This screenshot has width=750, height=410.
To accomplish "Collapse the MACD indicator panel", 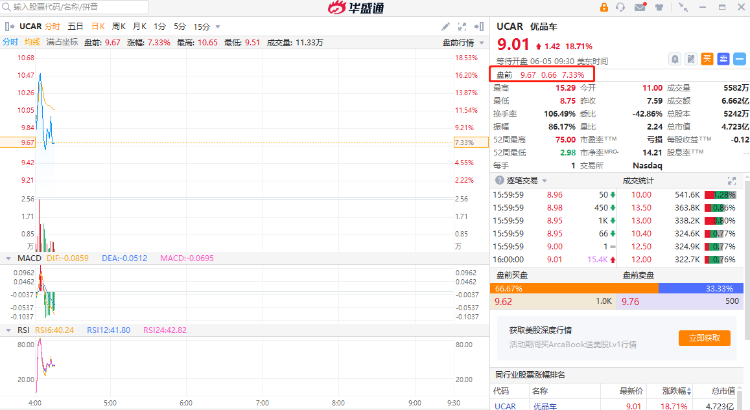I will coord(8,258).
